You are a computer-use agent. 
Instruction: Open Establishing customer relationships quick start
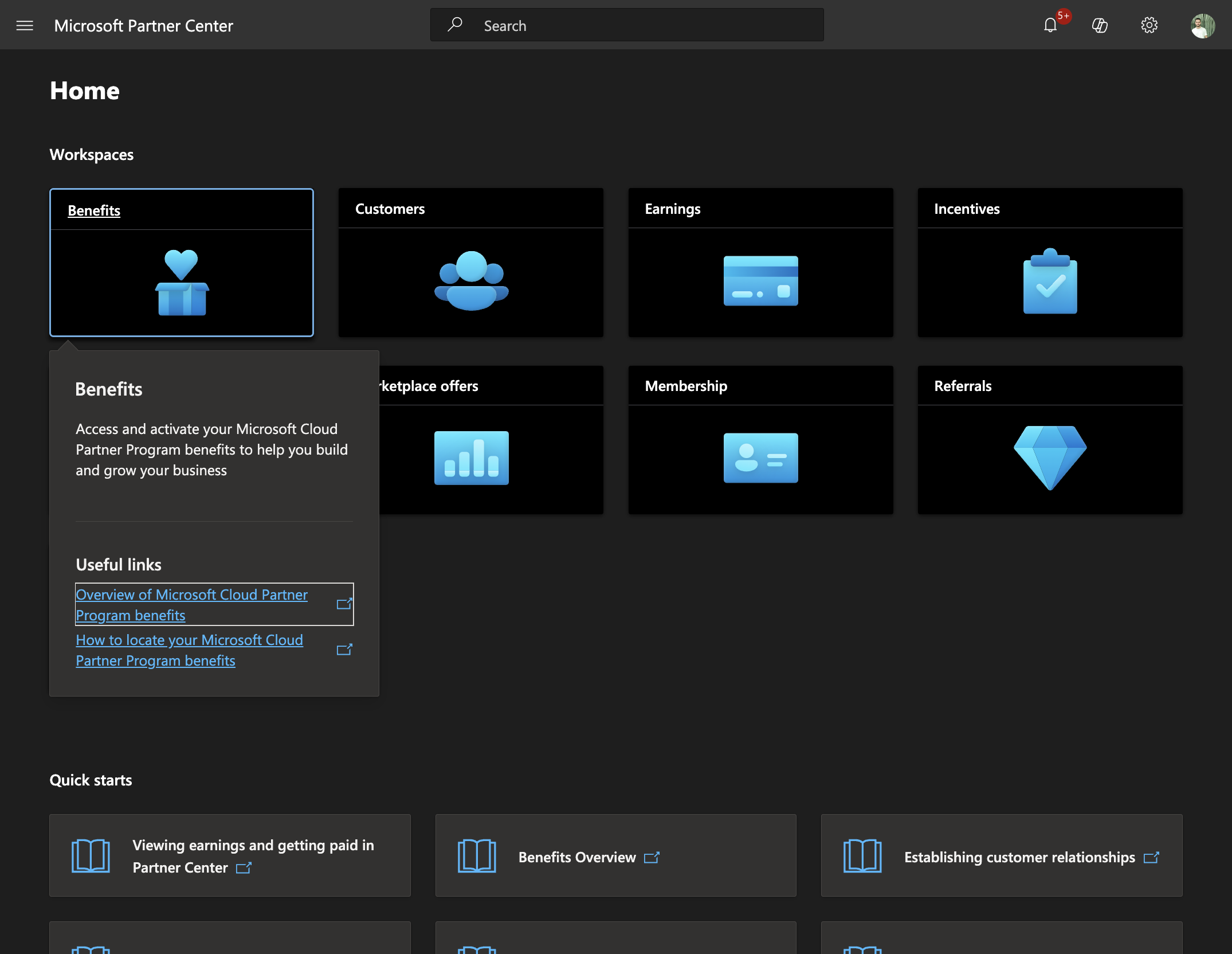pos(1001,855)
